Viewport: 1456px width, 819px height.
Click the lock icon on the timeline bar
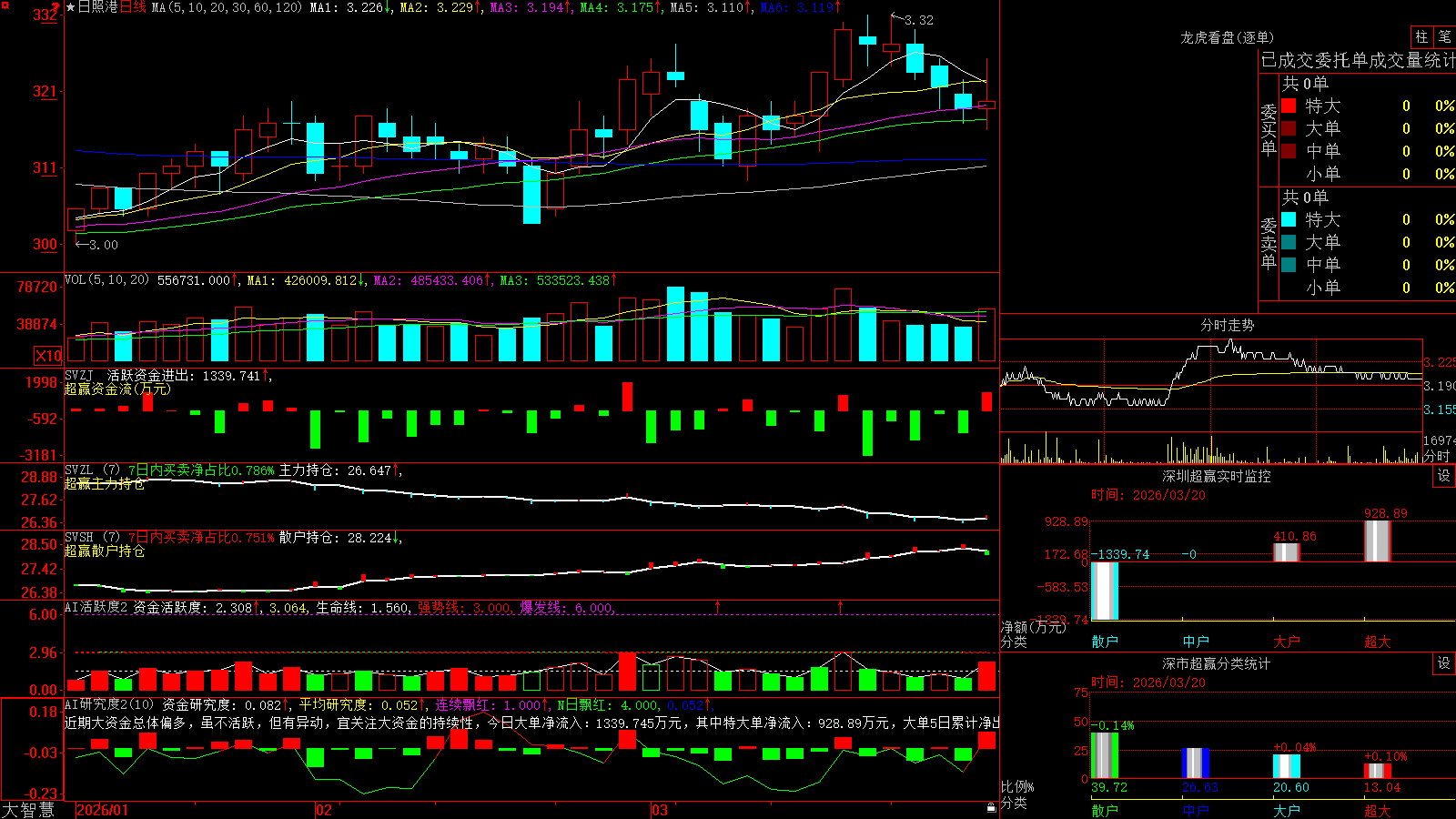pyautogui.click(x=992, y=808)
